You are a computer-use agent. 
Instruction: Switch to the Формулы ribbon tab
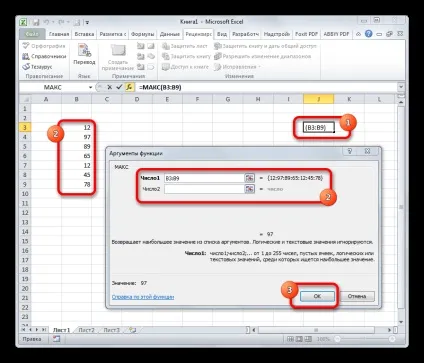tap(142, 34)
